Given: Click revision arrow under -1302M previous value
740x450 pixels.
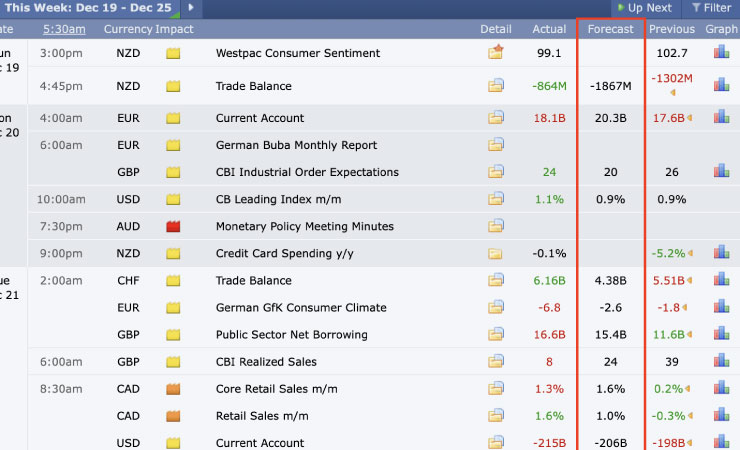Looking at the screenshot, I should pyautogui.click(x=673, y=92).
